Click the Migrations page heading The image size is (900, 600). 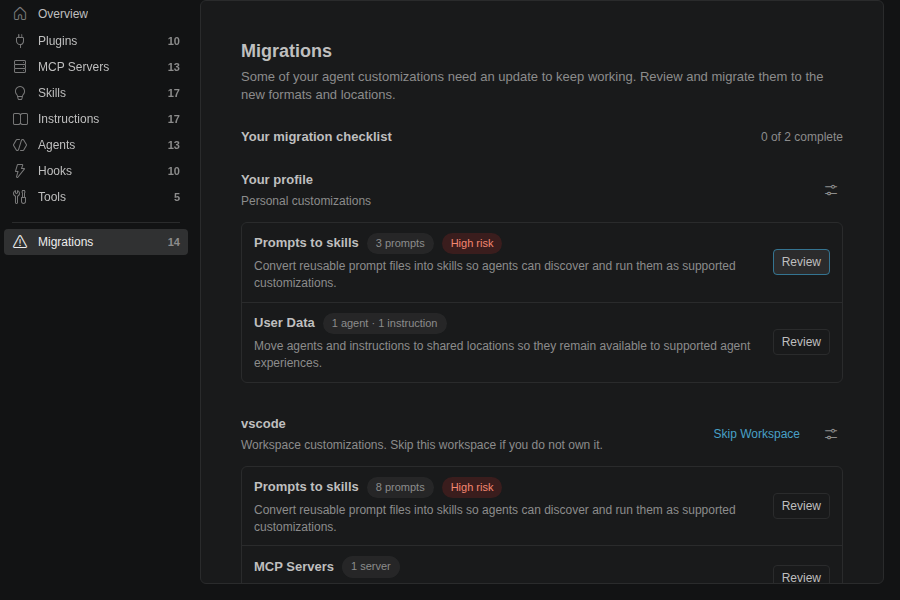tap(286, 51)
